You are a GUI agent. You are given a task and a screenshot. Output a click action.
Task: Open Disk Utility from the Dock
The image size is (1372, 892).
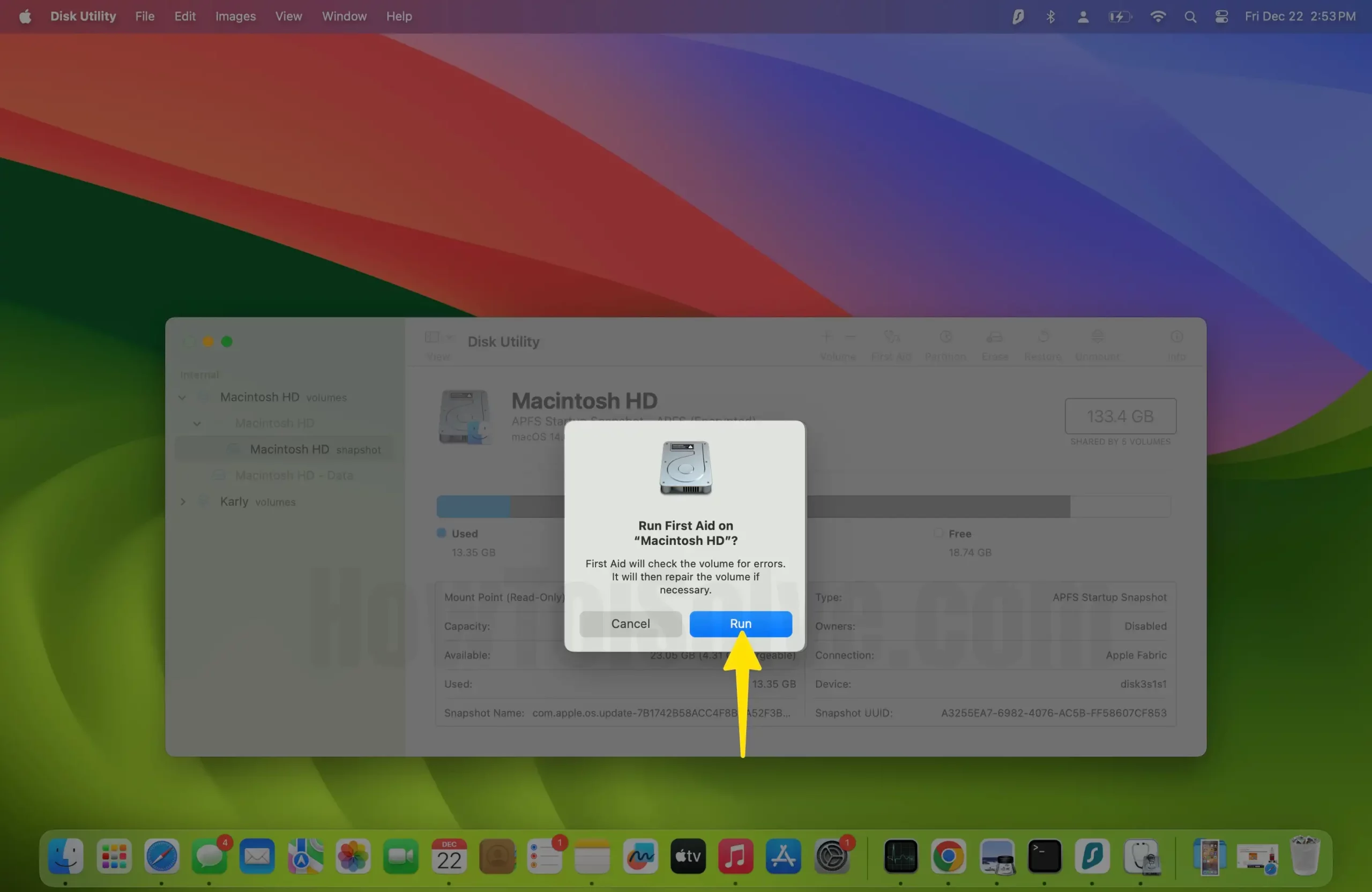pyautogui.click(x=1141, y=856)
